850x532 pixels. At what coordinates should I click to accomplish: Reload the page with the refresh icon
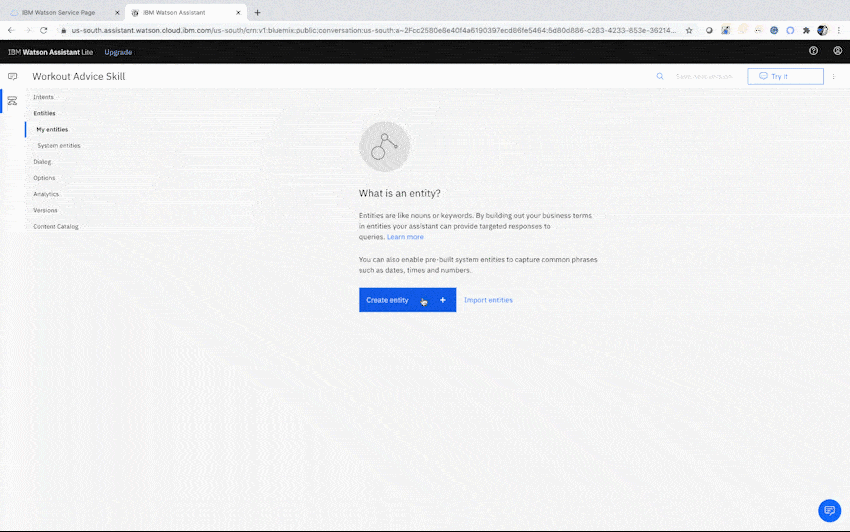[44, 30]
